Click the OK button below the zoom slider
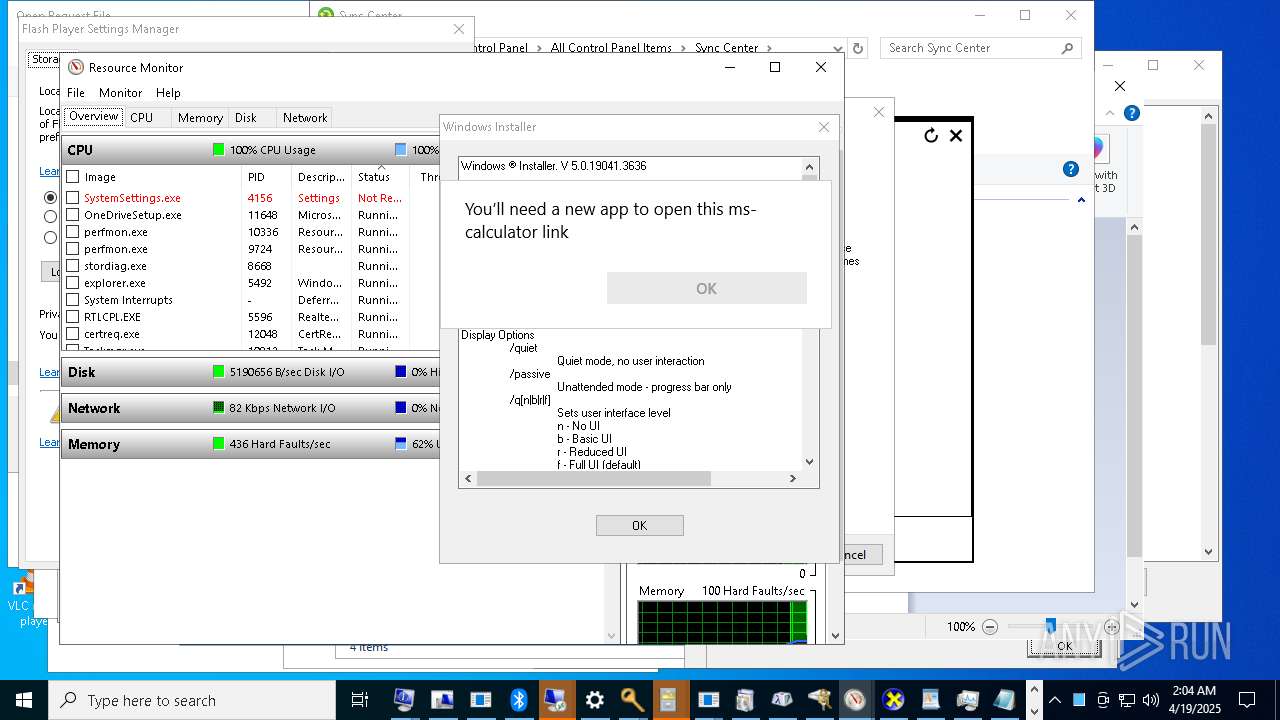 click(1065, 646)
